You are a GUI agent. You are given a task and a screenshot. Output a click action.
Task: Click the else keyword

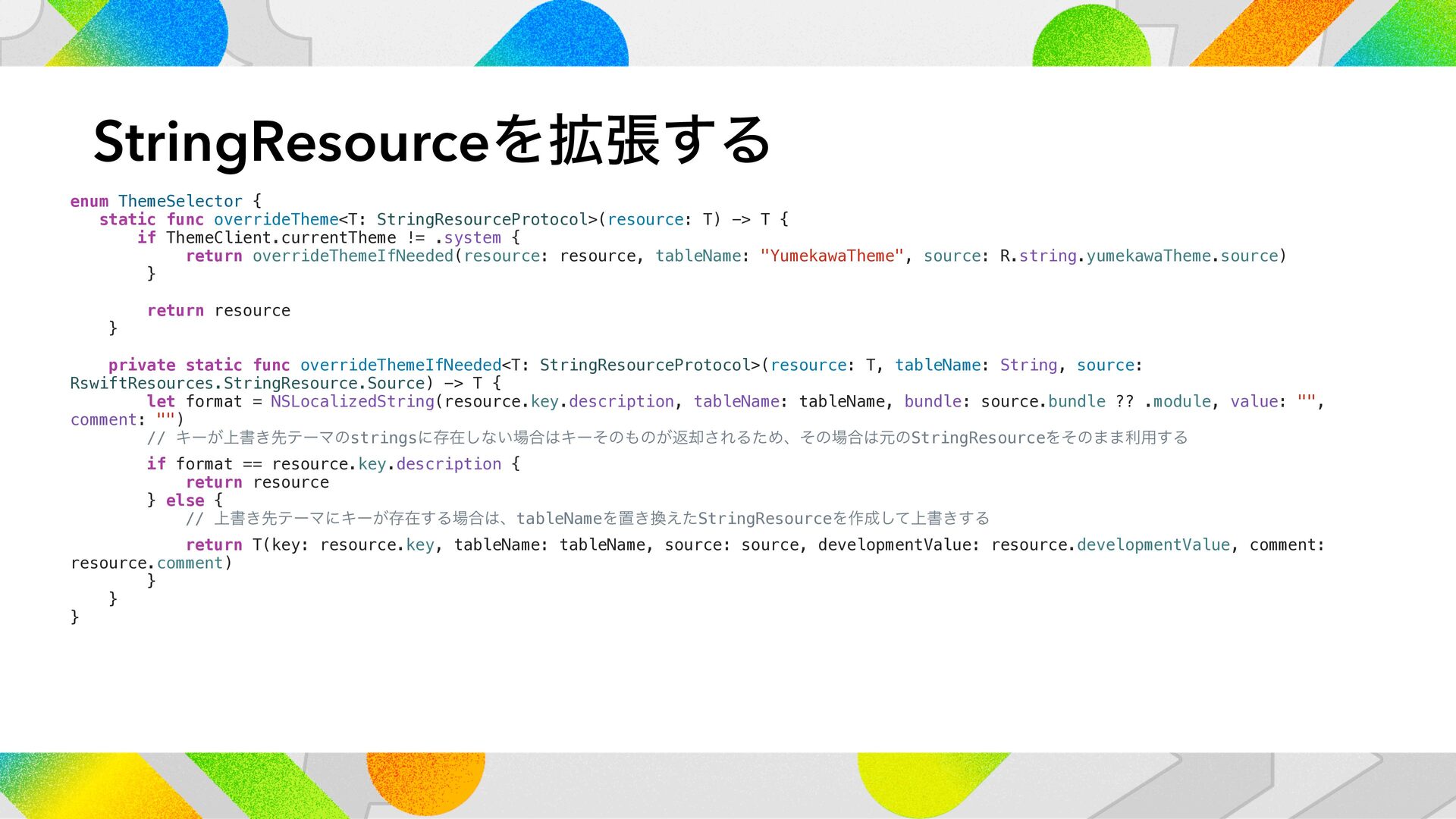pos(185,500)
